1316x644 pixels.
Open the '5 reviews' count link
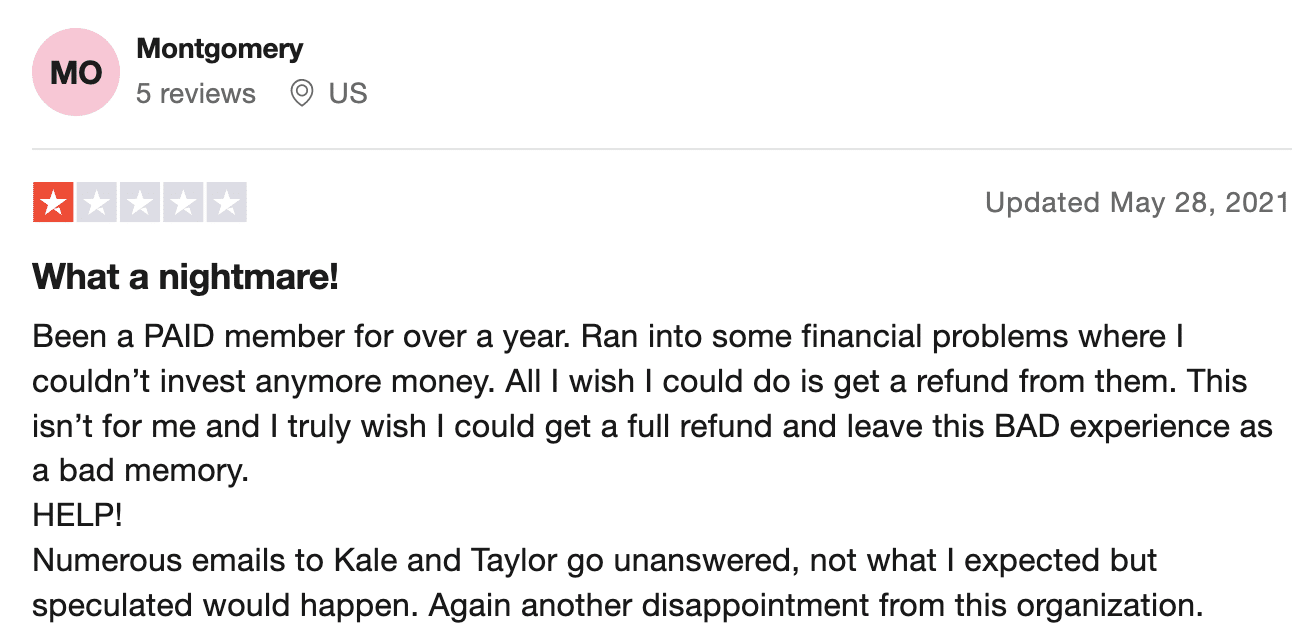coord(196,94)
